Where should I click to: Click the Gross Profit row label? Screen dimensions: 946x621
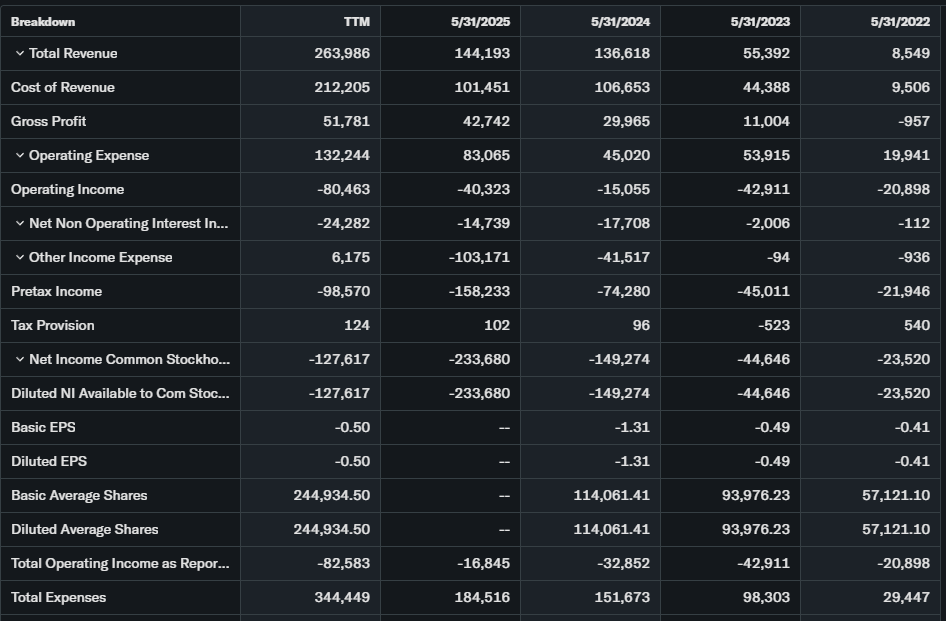(49, 122)
